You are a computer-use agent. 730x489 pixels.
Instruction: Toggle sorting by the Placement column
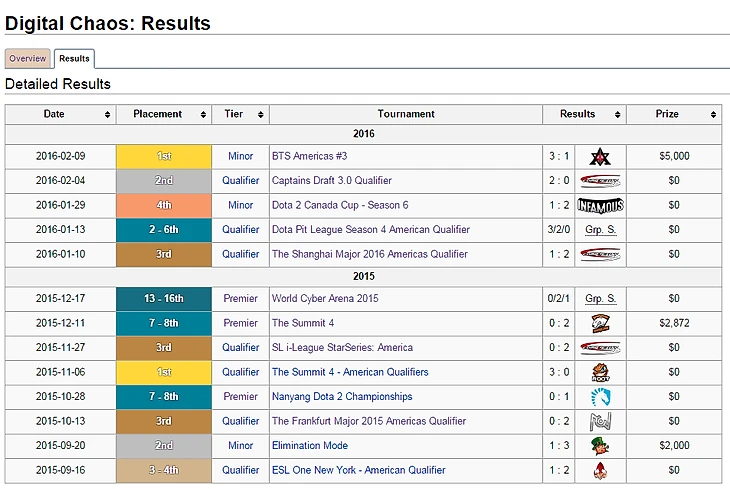pos(204,115)
